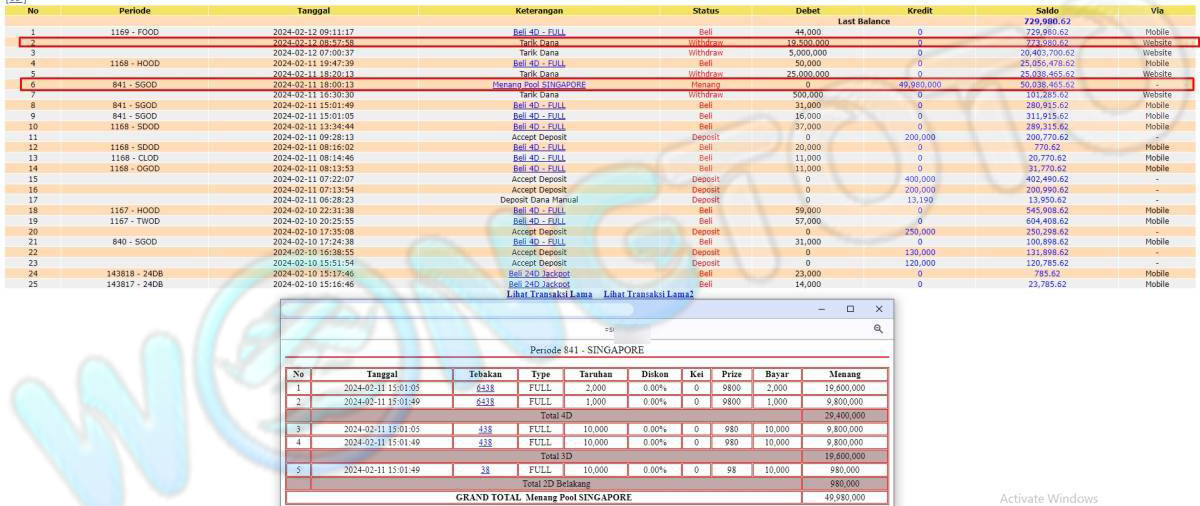1200x506 pixels.
Task: Click tebakan 38 in popup row 5
Action: coord(485,468)
